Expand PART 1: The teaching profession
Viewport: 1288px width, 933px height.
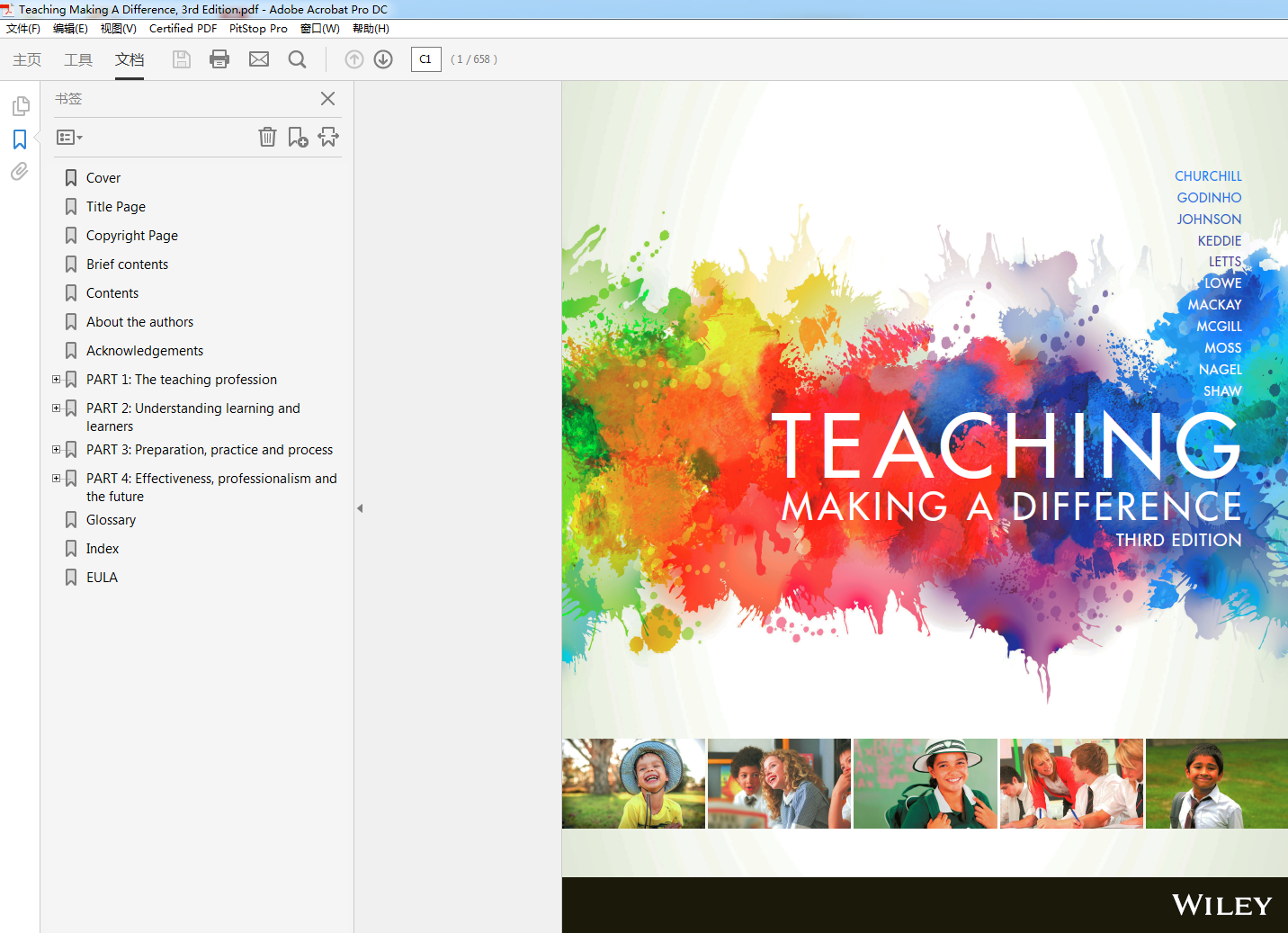[56, 379]
